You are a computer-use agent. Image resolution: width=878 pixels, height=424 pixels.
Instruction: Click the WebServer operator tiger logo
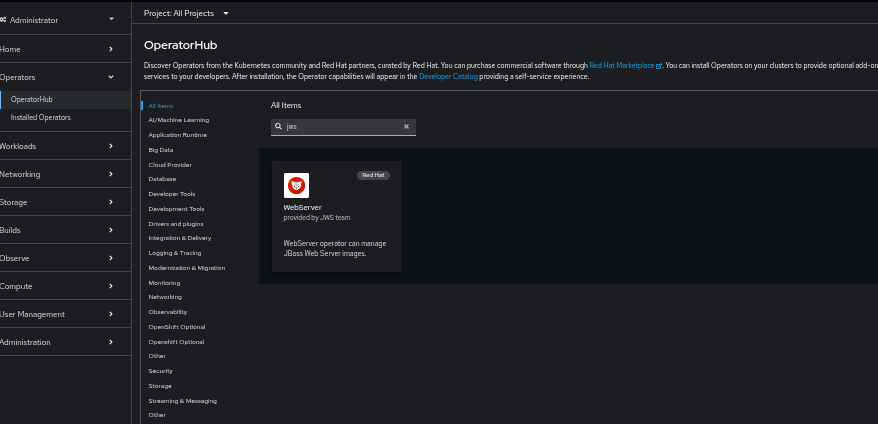pyautogui.click(x=296, y=185)
